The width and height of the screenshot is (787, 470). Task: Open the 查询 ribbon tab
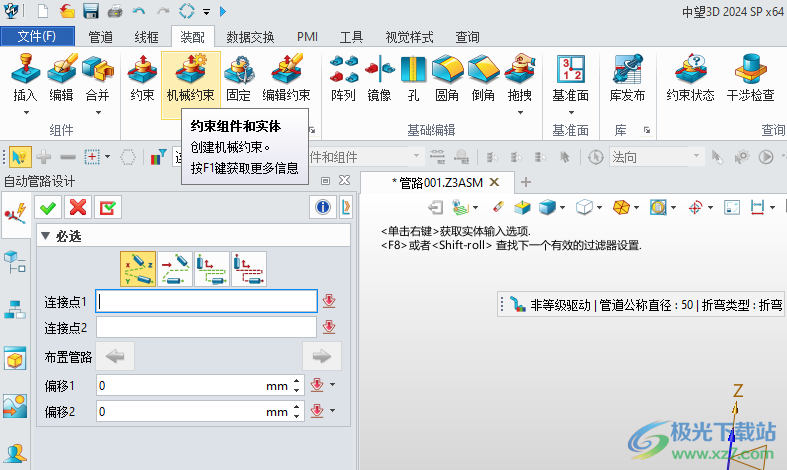(x=467, y=37)
